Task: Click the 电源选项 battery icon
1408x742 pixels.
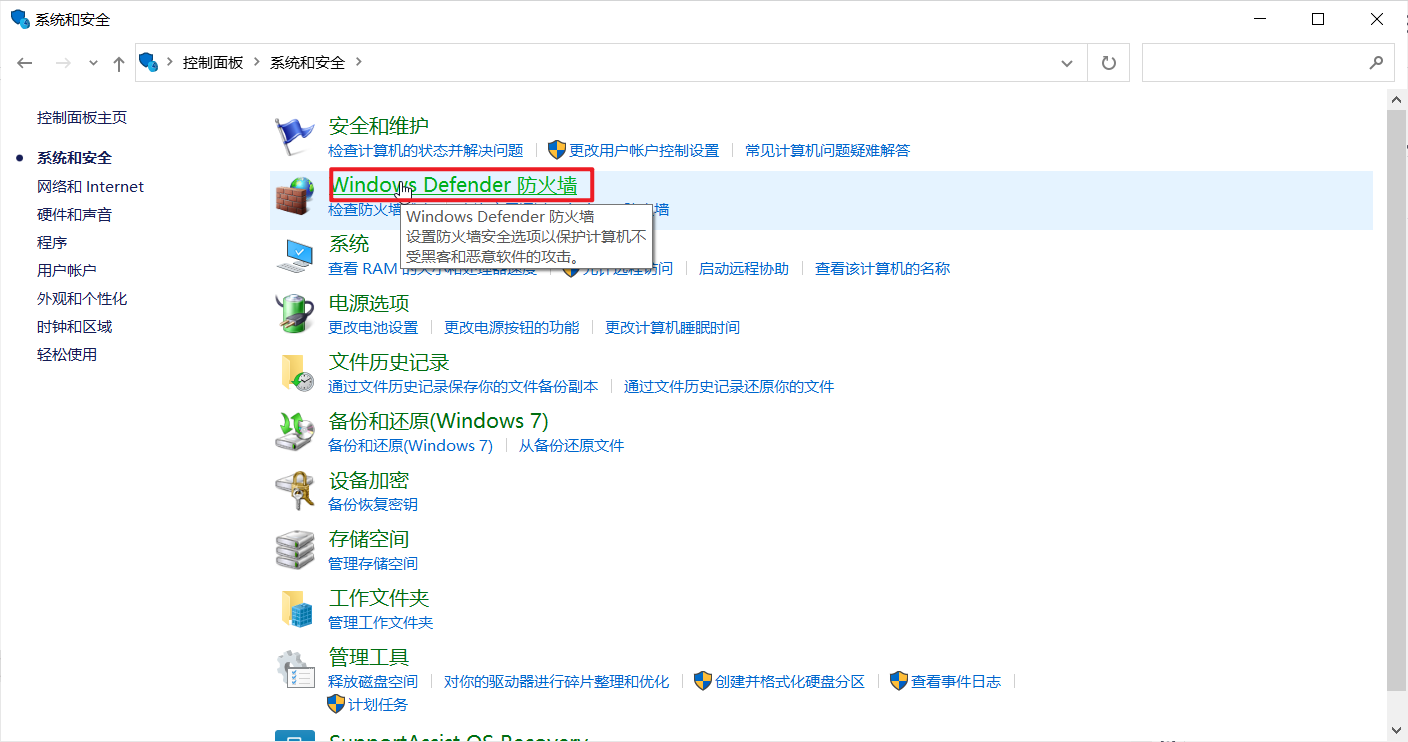Action: coord(295,314)
